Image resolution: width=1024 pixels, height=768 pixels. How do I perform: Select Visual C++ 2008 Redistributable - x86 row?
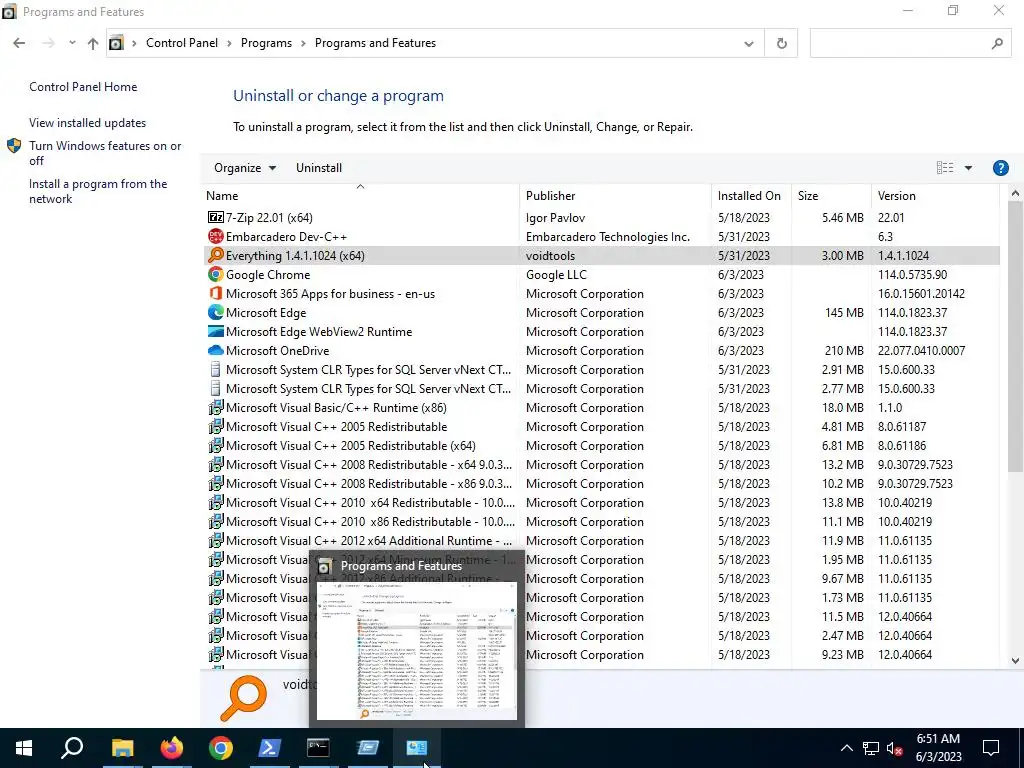[601, 483]
